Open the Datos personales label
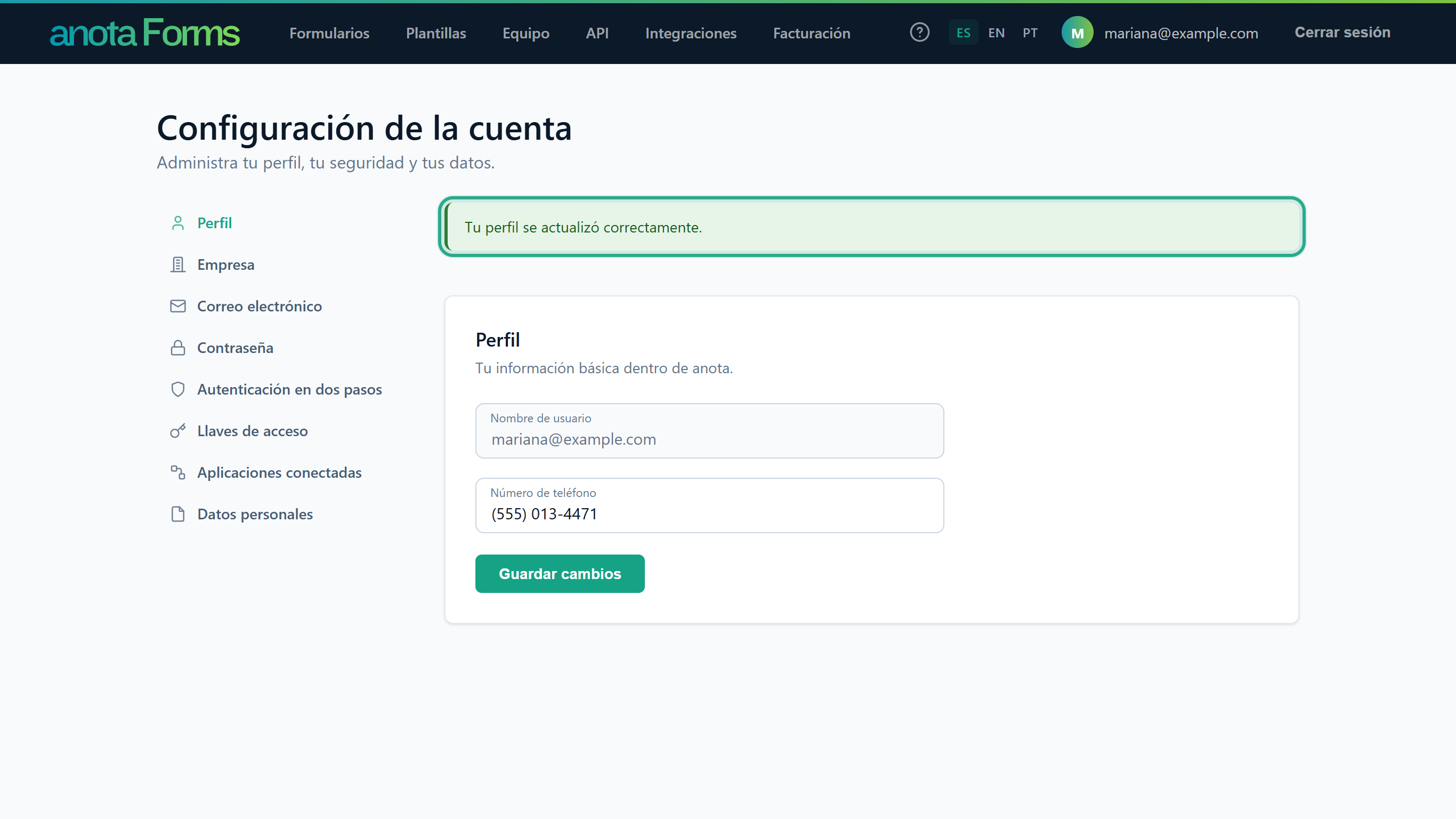Screen dimensions: 1456x819 tap(255, 514)
